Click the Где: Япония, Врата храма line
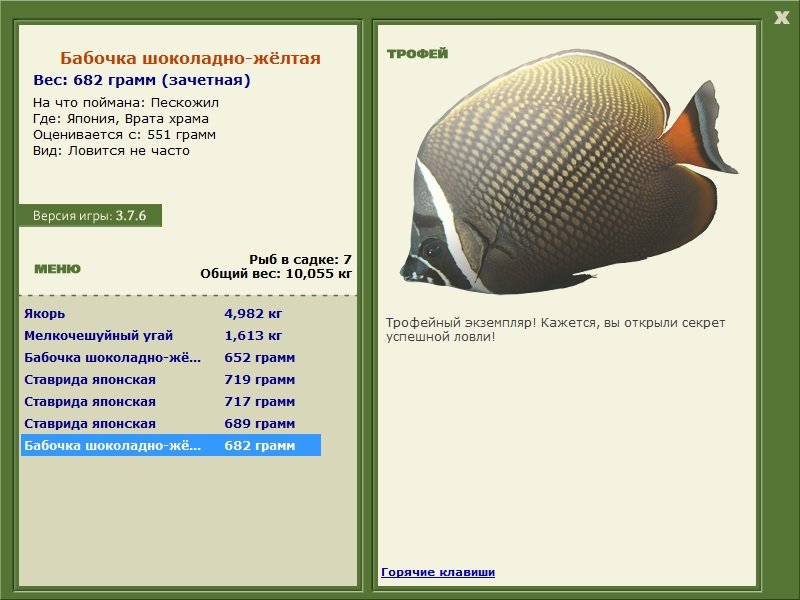The height and width of the screenshot is (600, 800). (x=120, y=119)
